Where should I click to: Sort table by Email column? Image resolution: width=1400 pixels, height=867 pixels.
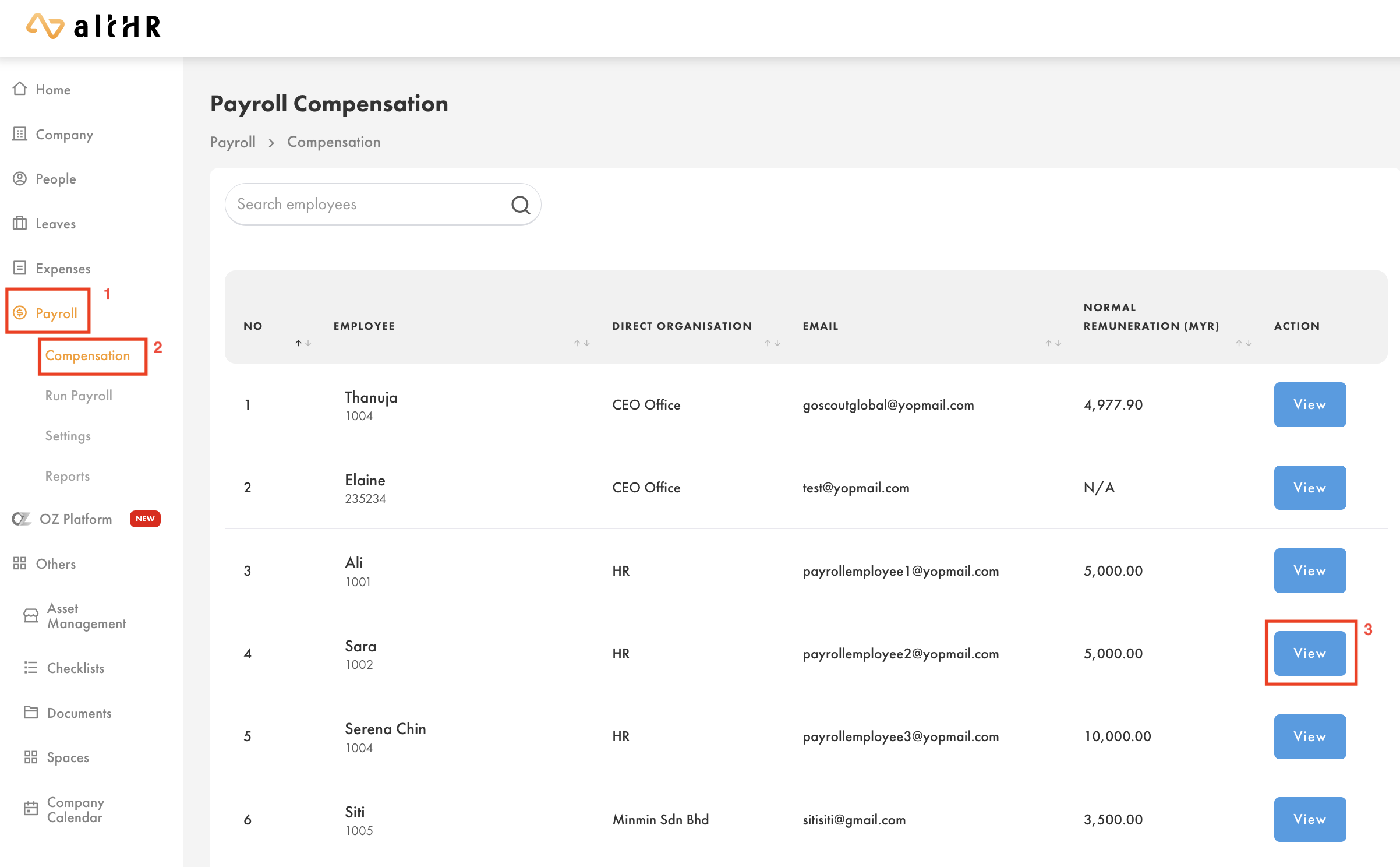[x=1052, y=343]
